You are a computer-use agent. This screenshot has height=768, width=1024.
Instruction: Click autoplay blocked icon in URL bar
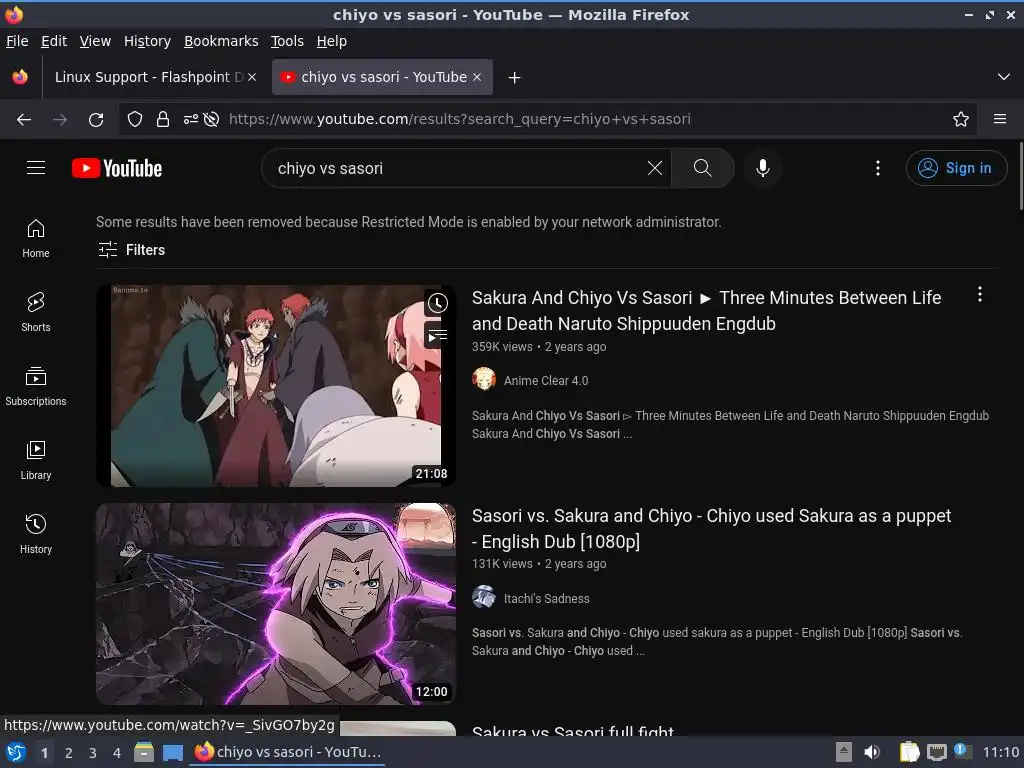[211, 119]
